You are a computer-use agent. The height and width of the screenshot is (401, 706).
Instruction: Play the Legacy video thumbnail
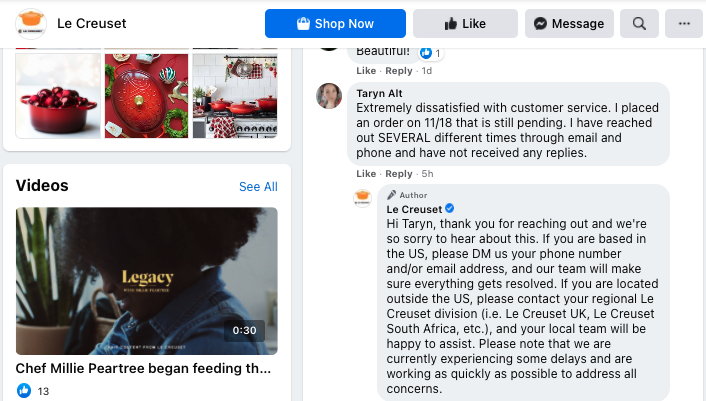coord(147,281)
